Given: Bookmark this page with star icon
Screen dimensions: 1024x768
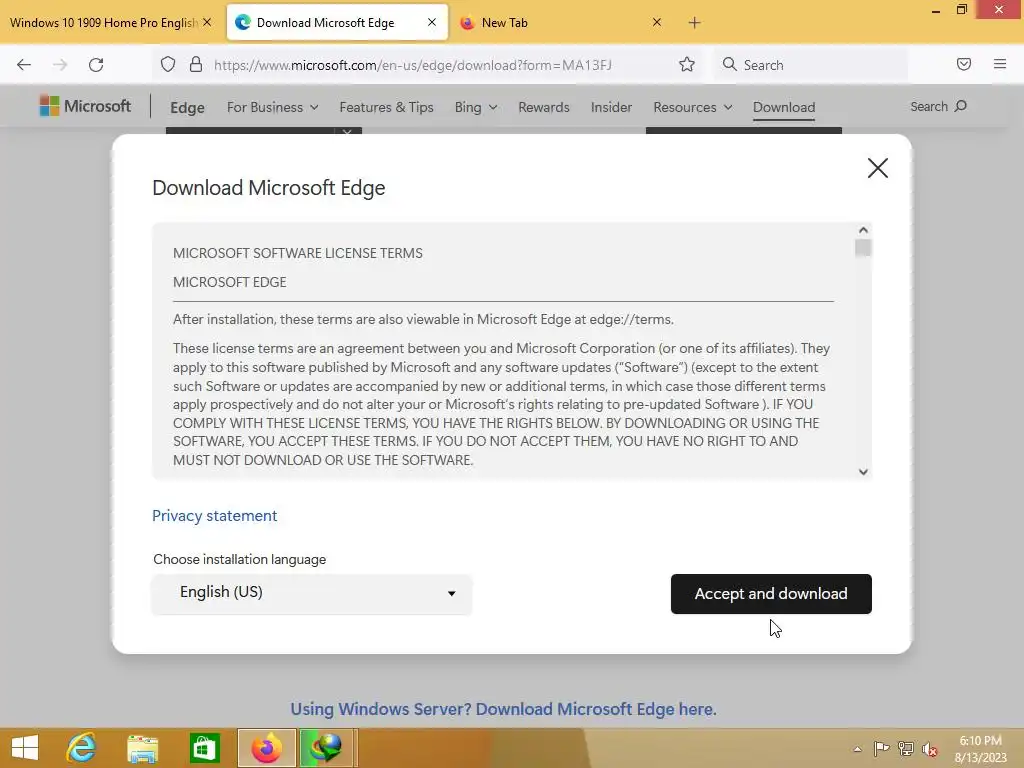Looking at the screenshot, I should click(x=686, y=64).
